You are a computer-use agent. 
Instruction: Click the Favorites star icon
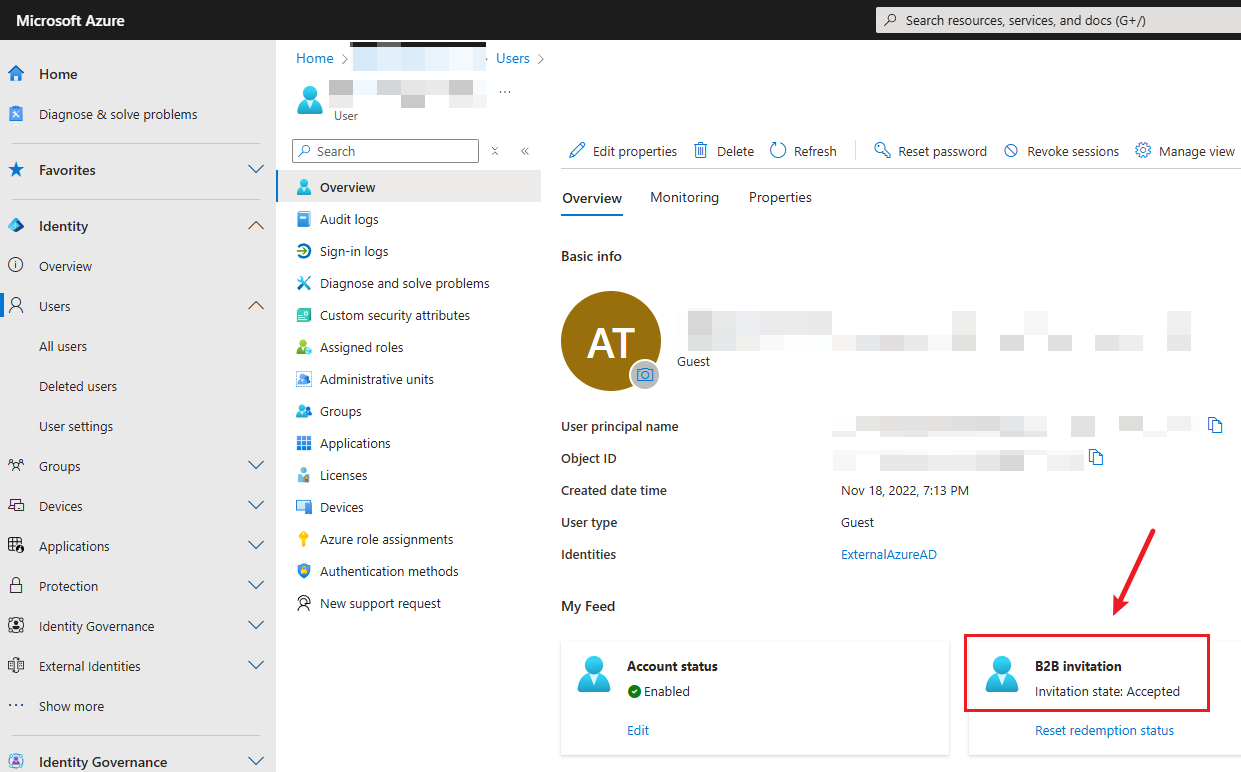(x=16, y=170)
